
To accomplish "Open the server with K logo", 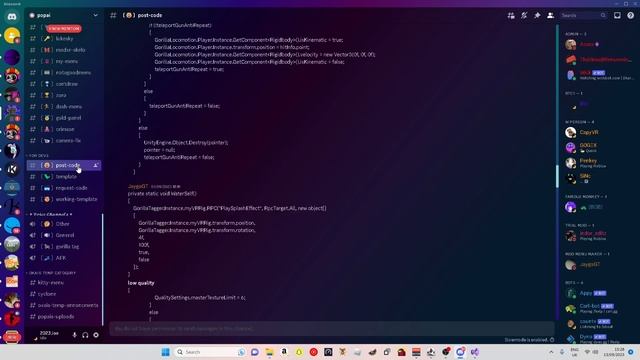I will click(12, 169).
